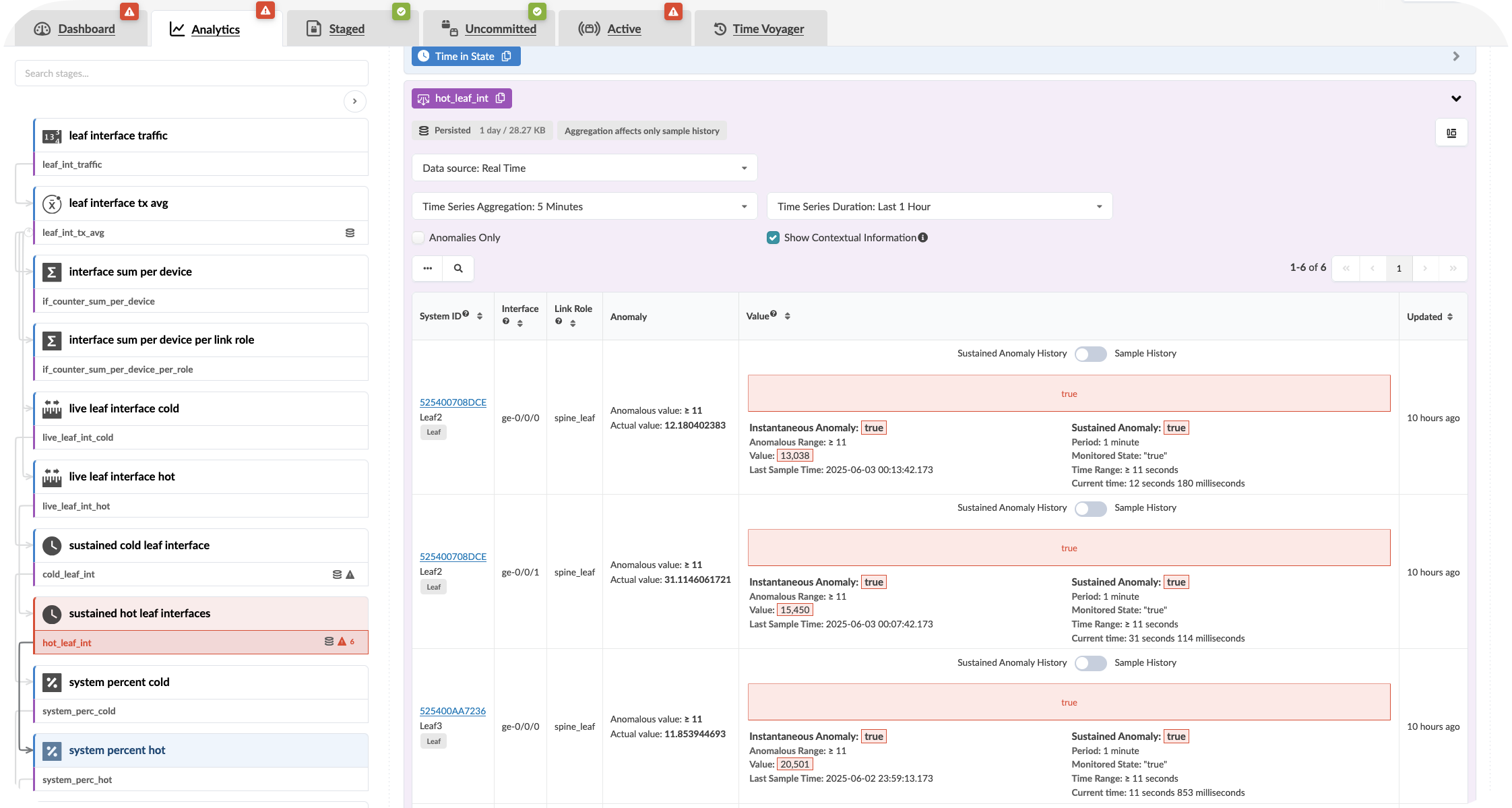
Task: Open system link 525400AA7236
Action: (x=452, y=711)
